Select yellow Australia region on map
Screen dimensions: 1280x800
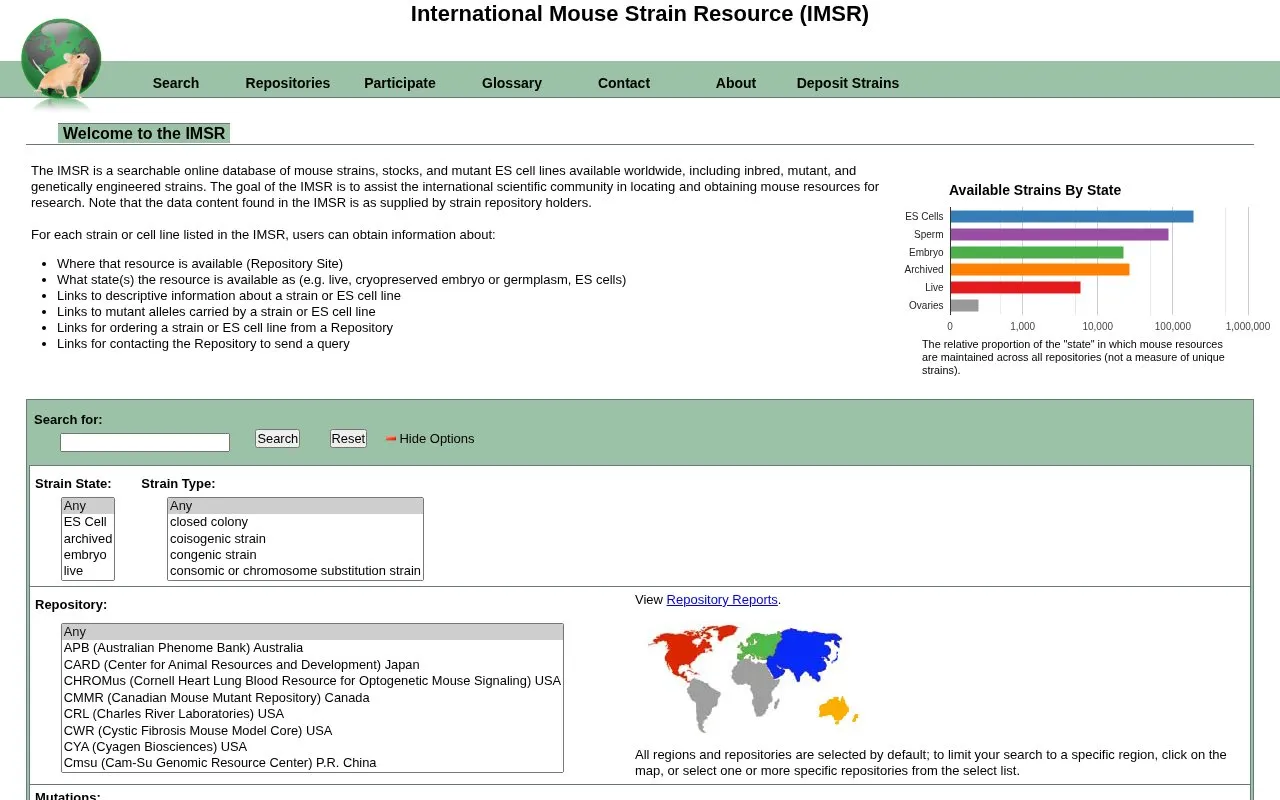click(836, 710)
